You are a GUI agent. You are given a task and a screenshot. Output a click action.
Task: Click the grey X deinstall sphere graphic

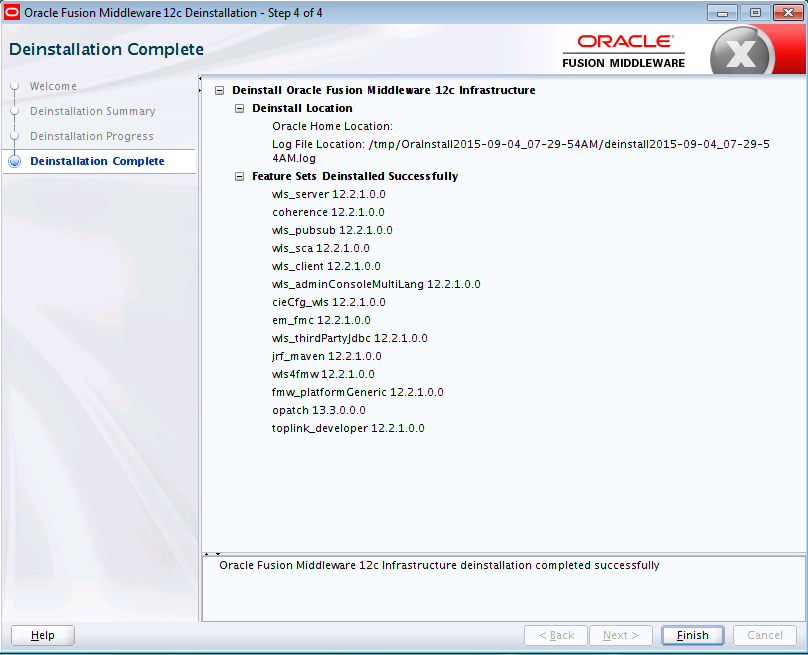pos(742,52)
